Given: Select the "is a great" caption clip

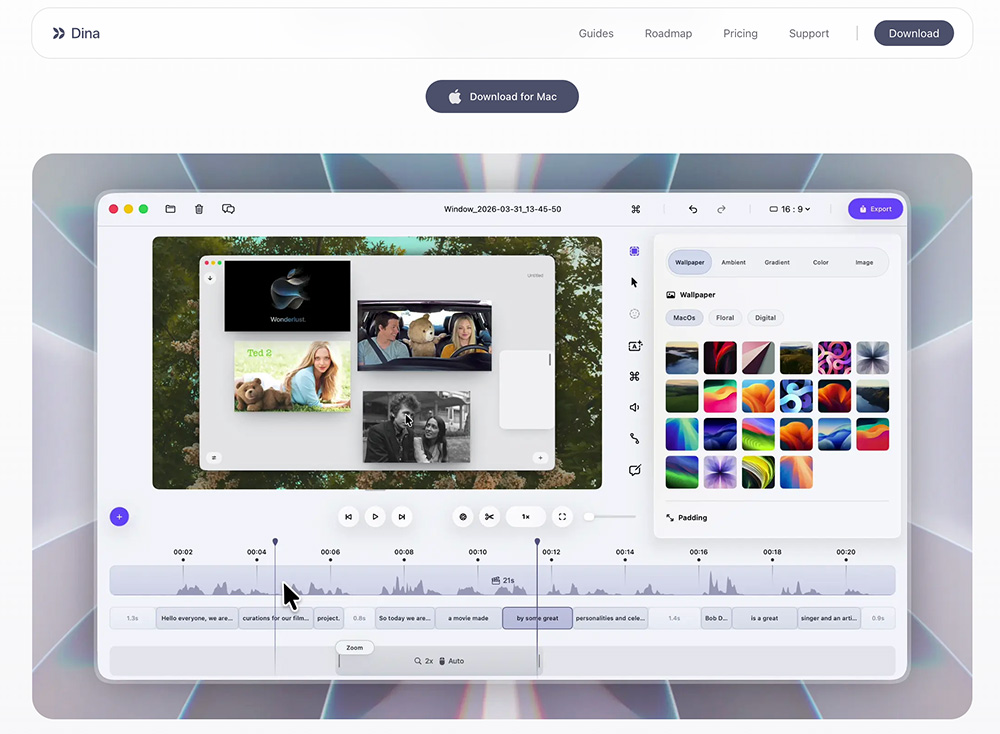Looking at the screenshot, I should tap(764, 619).
